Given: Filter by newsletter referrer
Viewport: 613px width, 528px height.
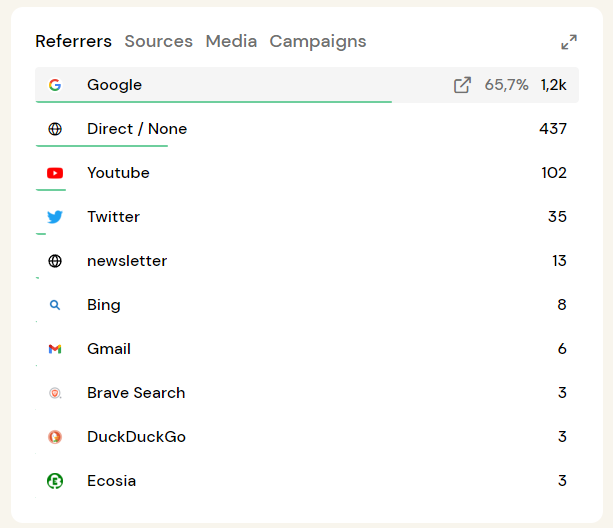Looking at the screenshot, I should (127, 261).
